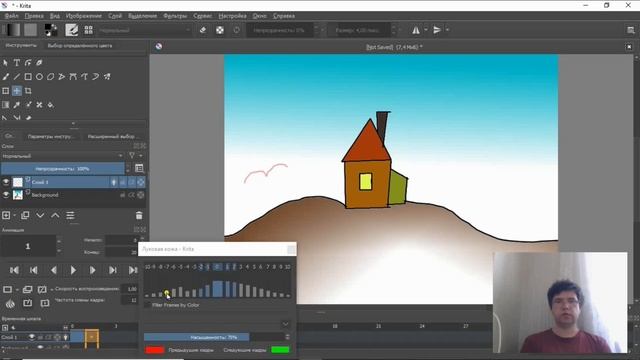Hide the Background layer in Layers panel
This screenshot has width=640, height=360.
click(x=6, y=195)
